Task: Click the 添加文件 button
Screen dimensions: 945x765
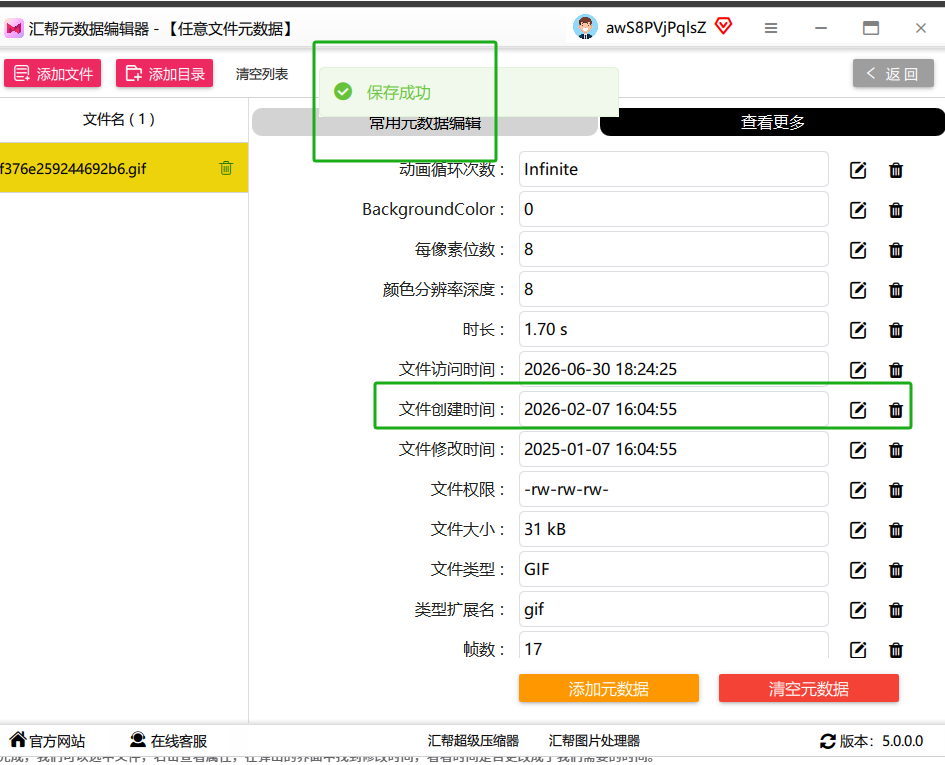Action: pos(52,74)
